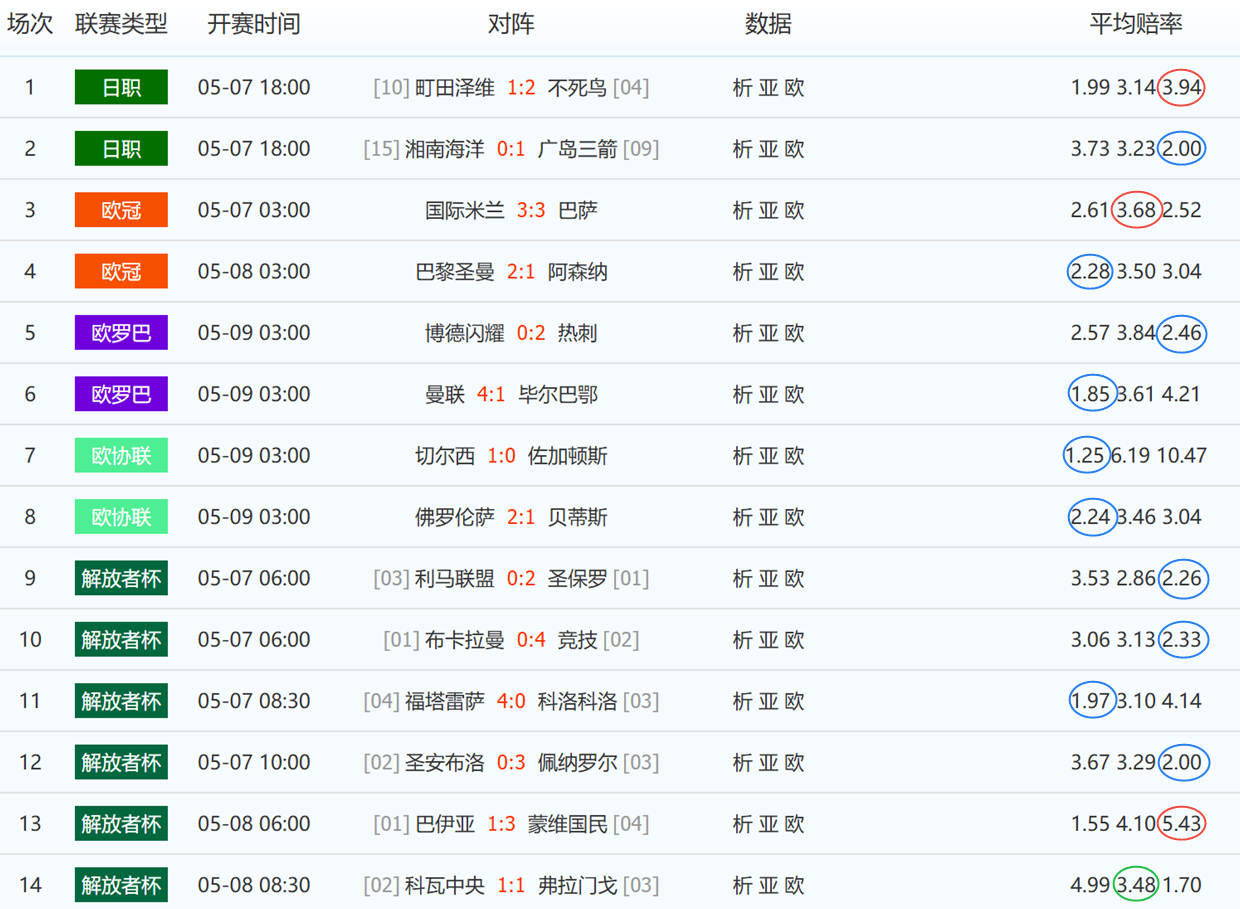
Task: Open 欧 odds for 国际米兰 match
Action: click(794, 211)
